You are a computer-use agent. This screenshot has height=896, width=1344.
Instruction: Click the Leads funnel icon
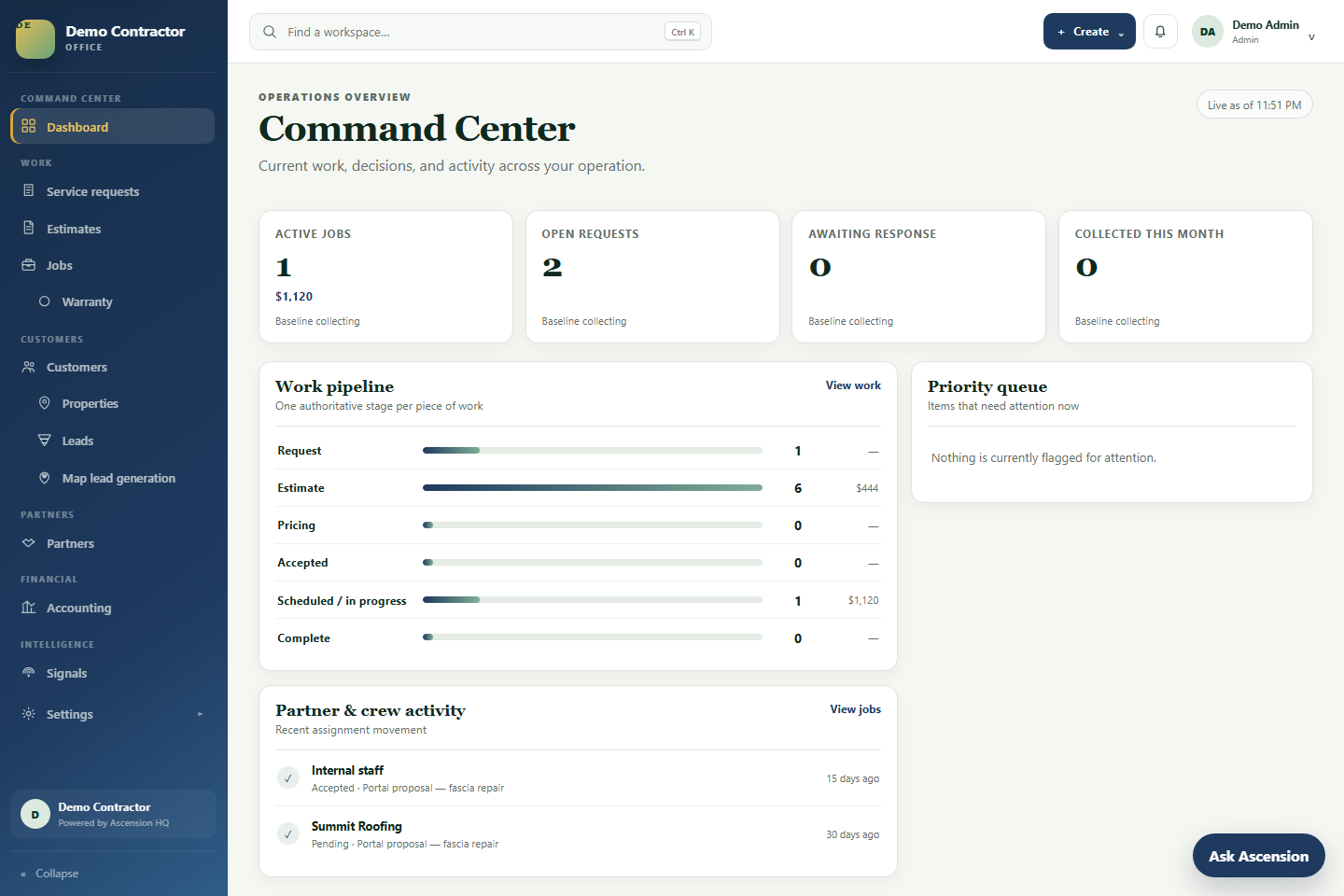pos(44,441)
